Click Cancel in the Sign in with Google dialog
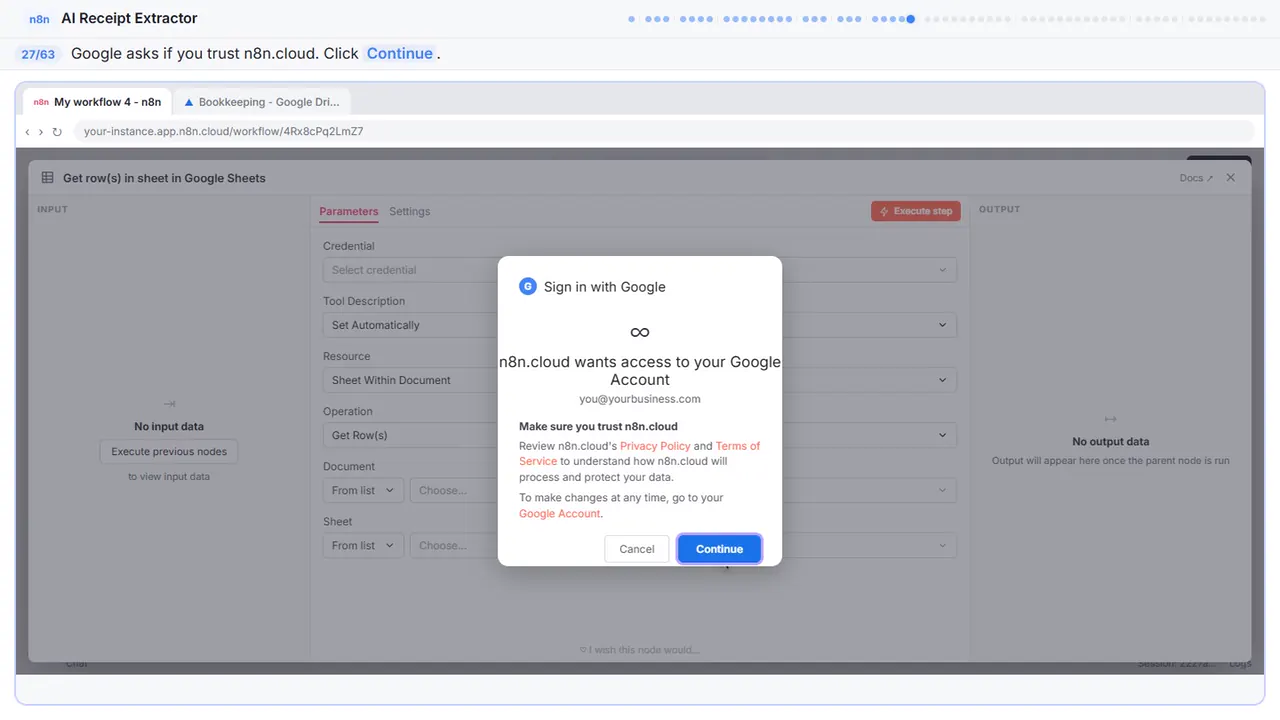This screenshot has height=720, width=1280. point(636,549)
